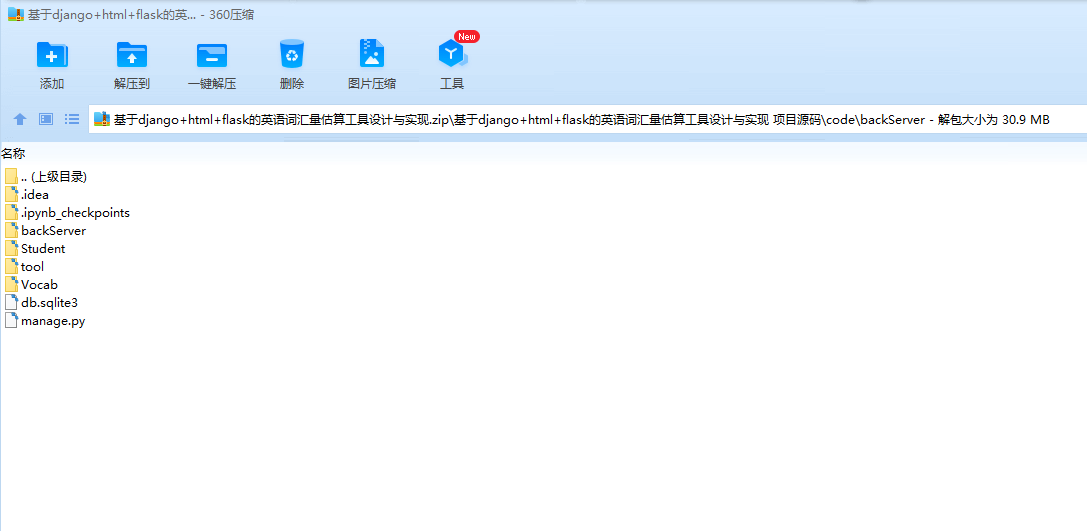Select the manage.py file icon

coord(11,320)
